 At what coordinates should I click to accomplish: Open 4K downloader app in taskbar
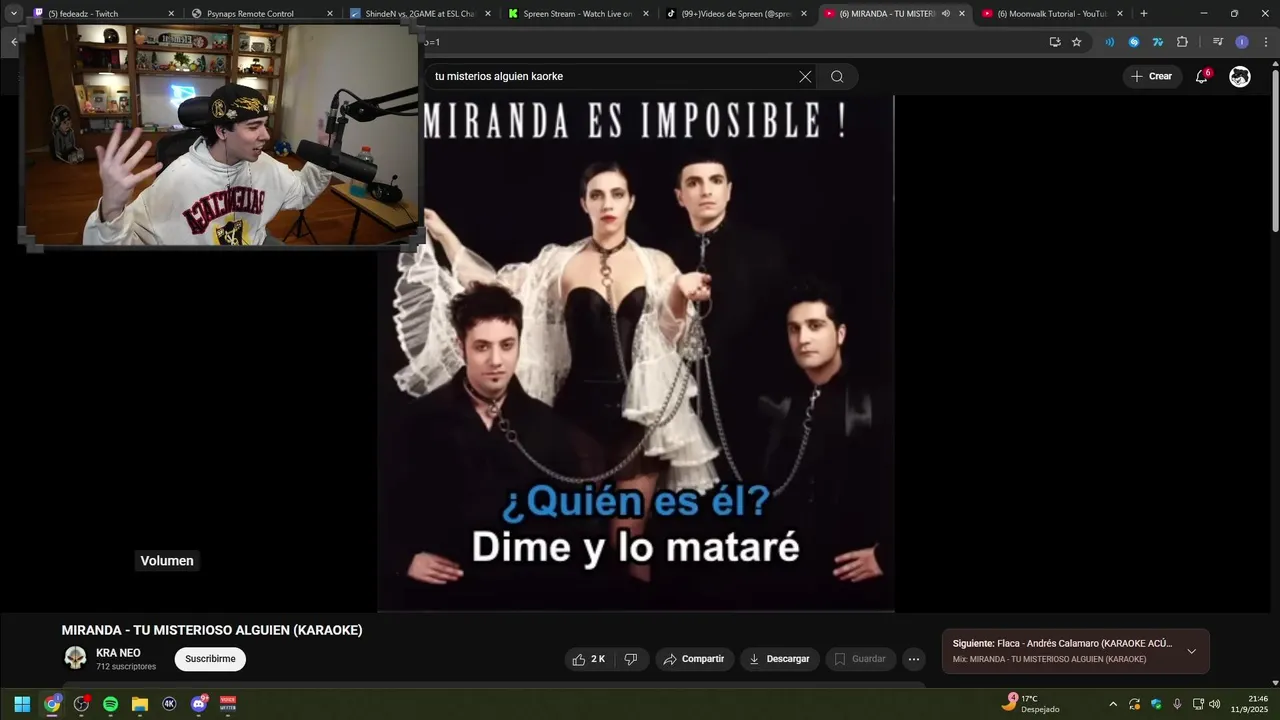click(x=169, y=704)
